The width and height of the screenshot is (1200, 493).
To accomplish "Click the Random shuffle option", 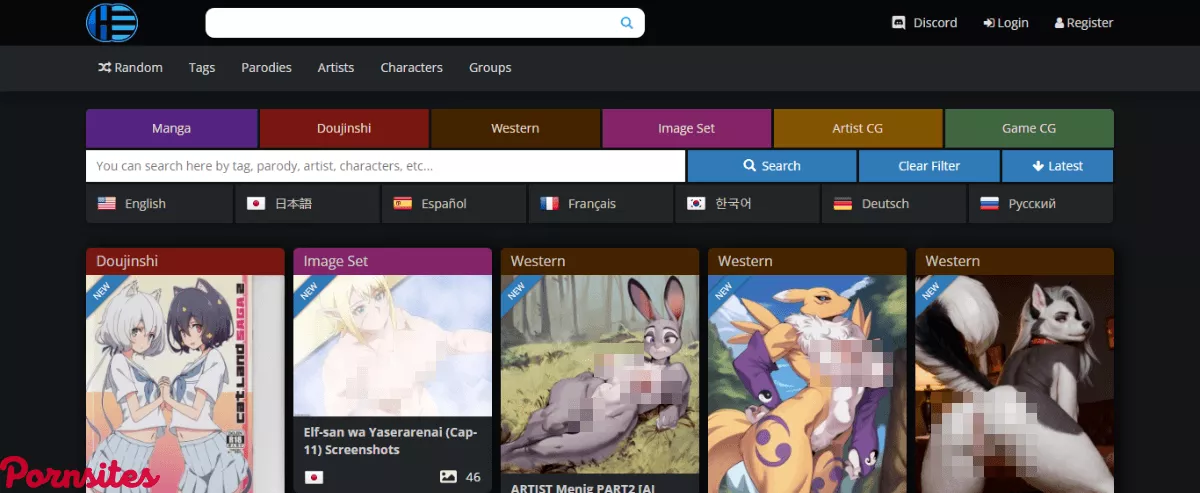I will click(x=130, y=68).
